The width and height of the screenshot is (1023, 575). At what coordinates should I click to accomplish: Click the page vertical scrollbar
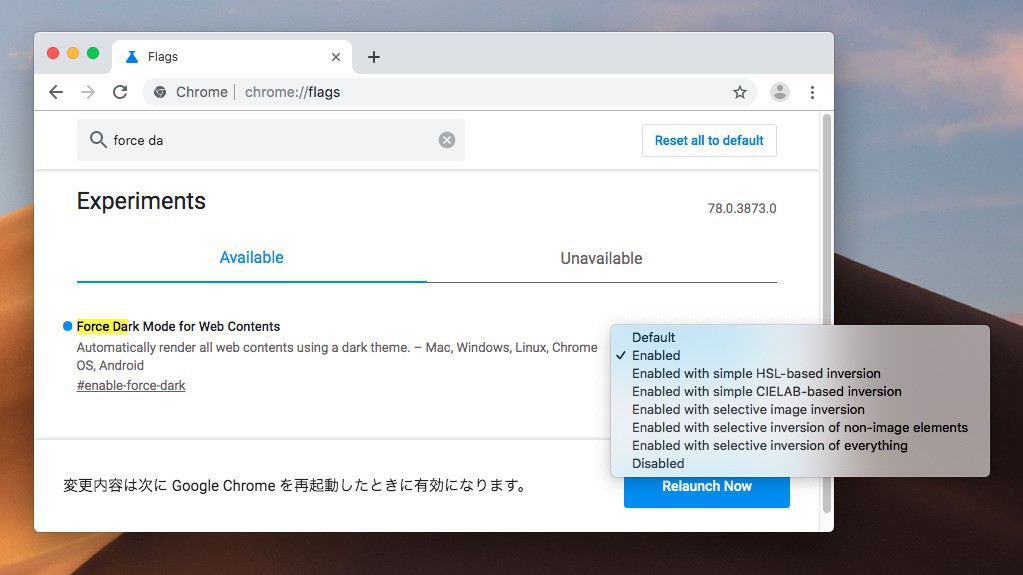pos(827,313)
